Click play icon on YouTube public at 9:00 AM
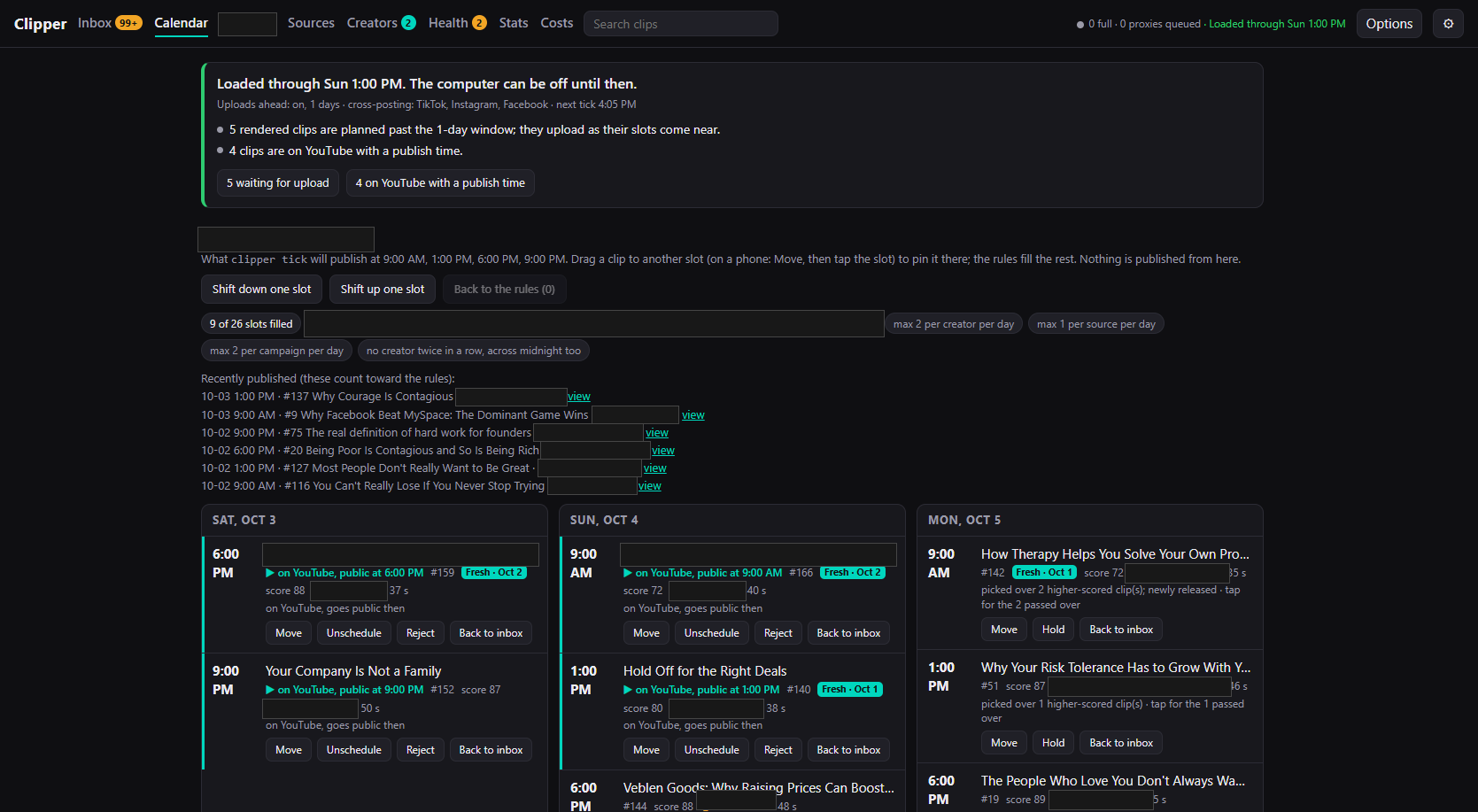 pos(628,573)
